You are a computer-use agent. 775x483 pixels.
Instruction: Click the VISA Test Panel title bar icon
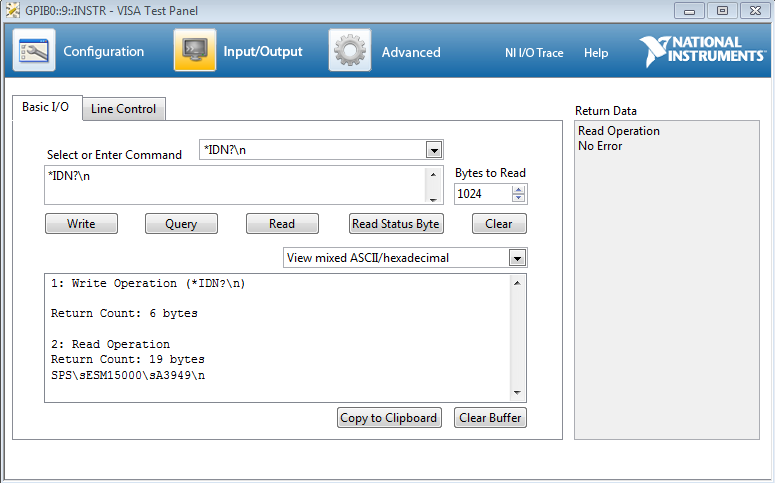tap(13, 10)
